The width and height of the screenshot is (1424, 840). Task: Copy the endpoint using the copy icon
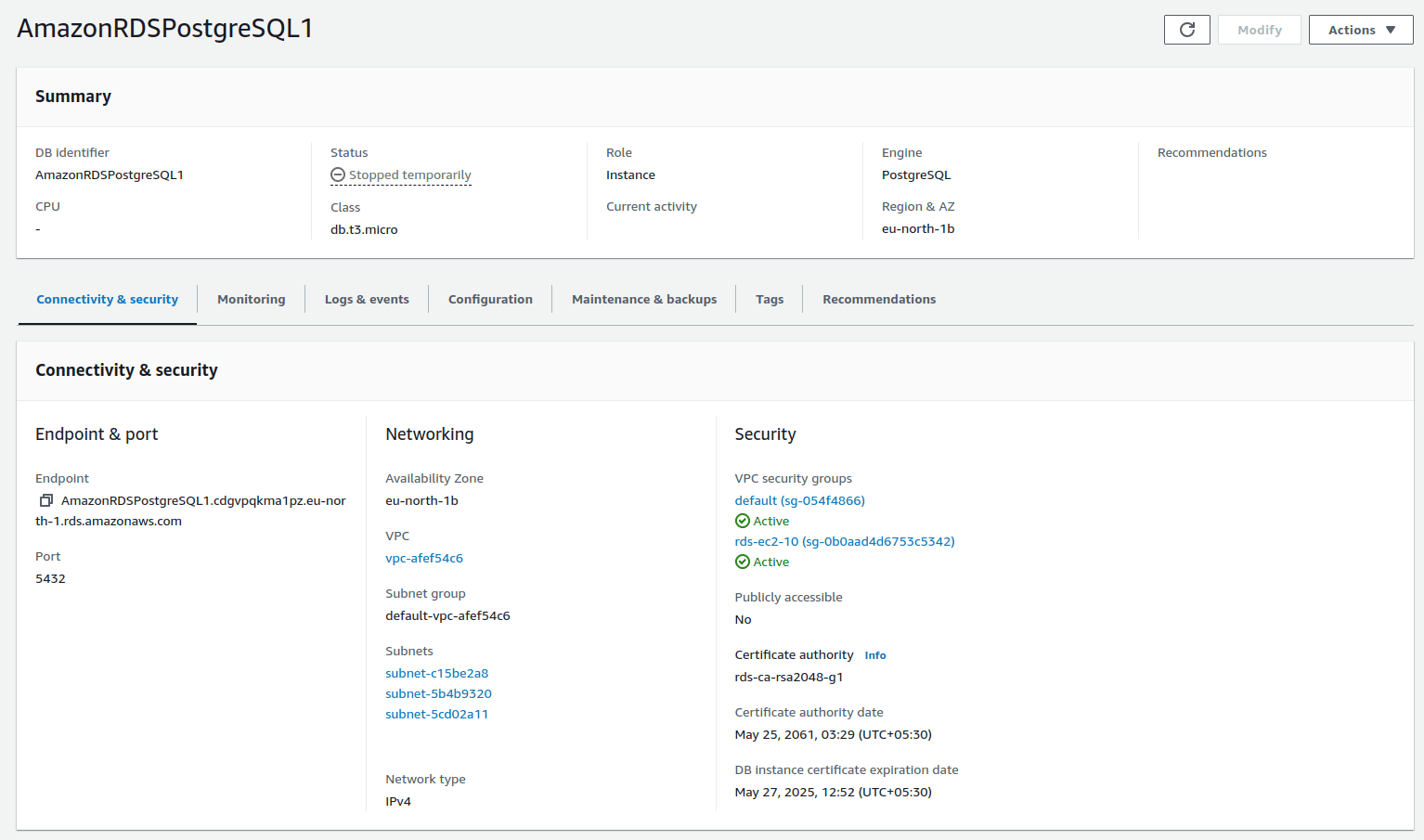[x=45, y=500]
